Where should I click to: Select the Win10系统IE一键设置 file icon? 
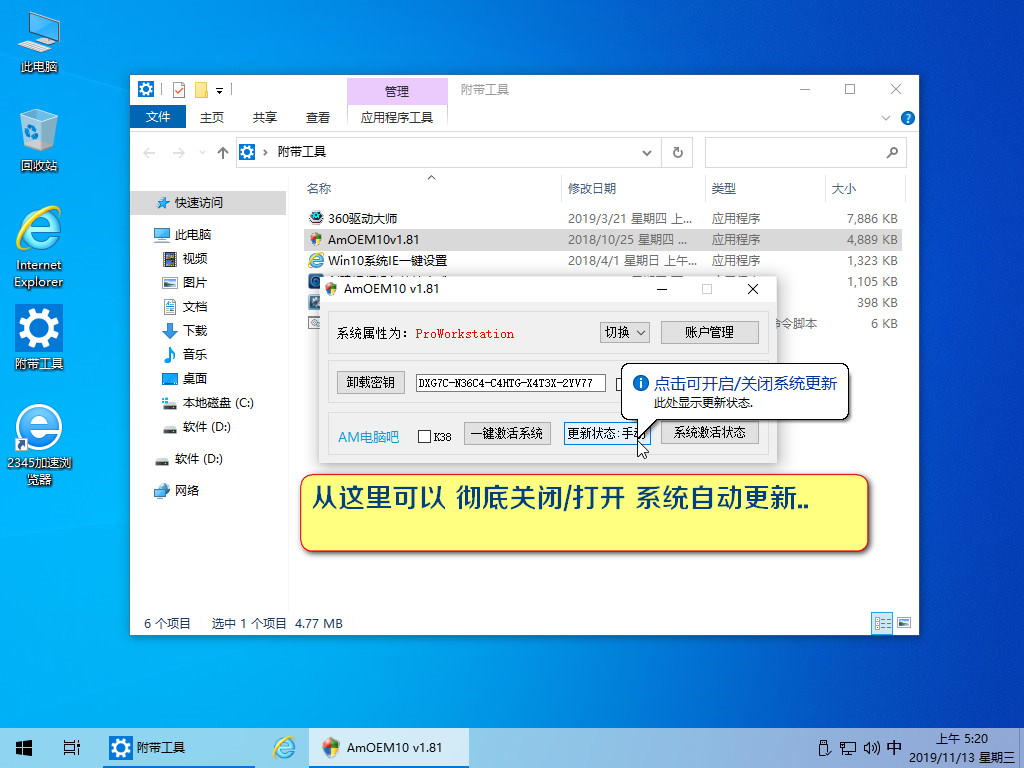(316, 260)
